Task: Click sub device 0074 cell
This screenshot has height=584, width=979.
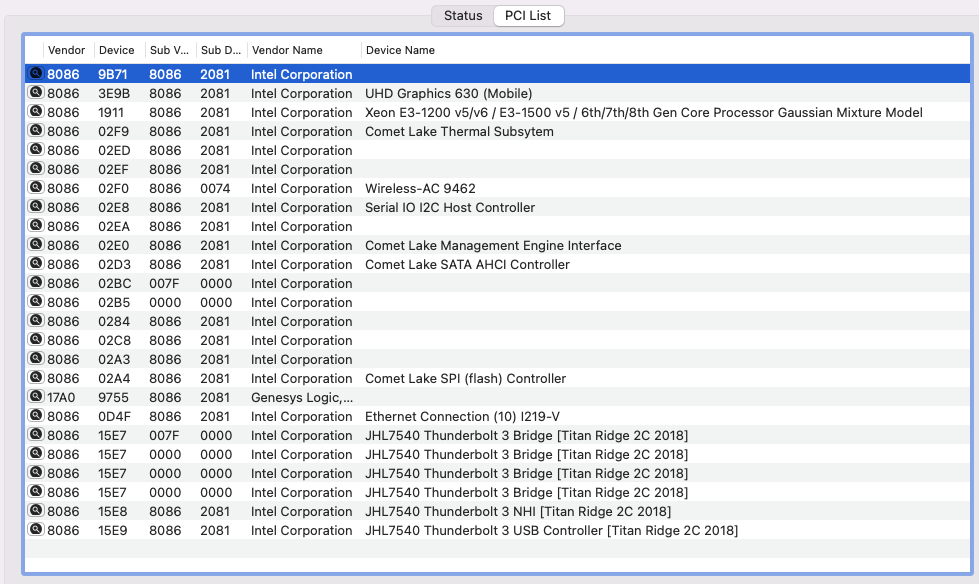Action: pos(215,189)
